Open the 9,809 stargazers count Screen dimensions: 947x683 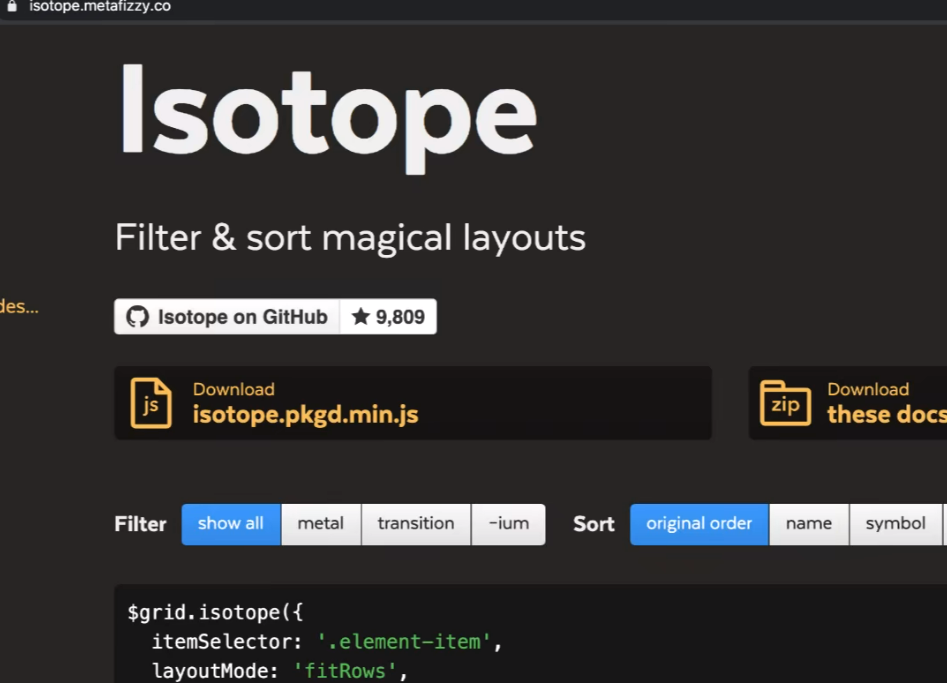tap(388, 316)
